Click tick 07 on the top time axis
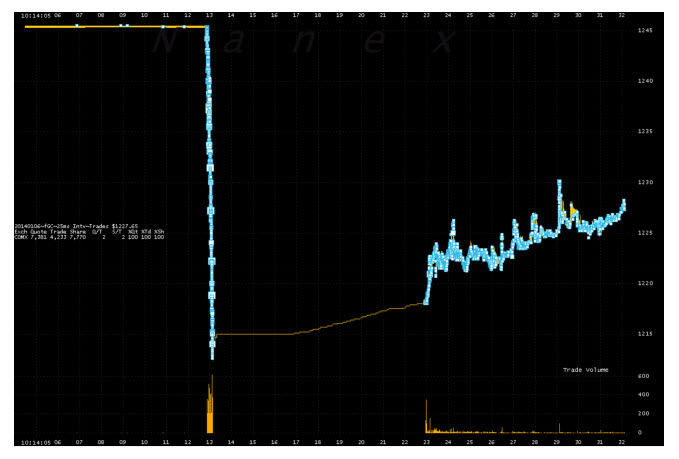Screen dimensions: 679x459 (79, 15)
